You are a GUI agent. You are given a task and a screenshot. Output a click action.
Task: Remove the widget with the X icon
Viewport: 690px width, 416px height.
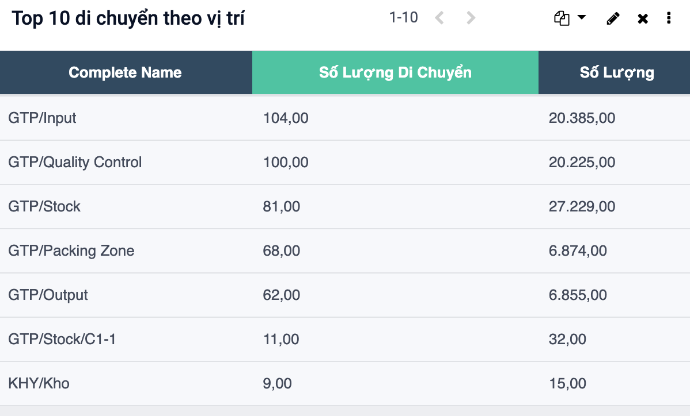643,19
